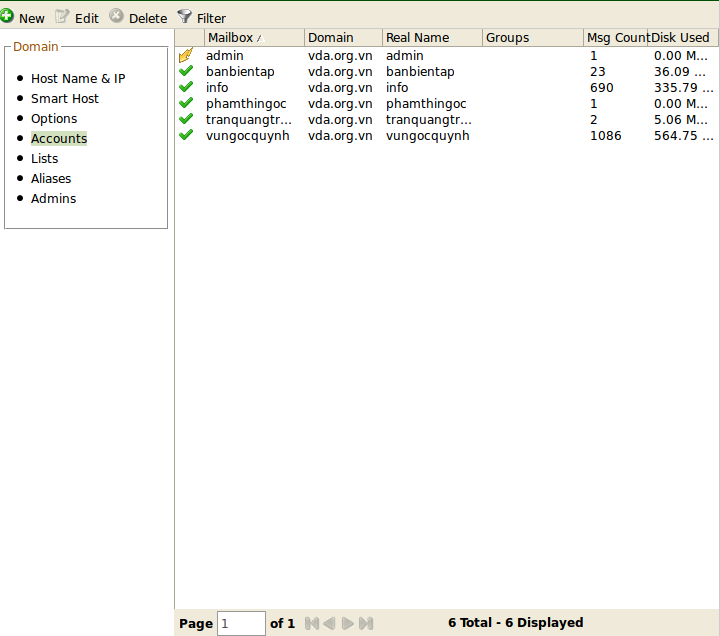The width and height of the screenshot is (720, 636).
Task: Sort by the Mailbox column header
Action: [x=254, y=38]
